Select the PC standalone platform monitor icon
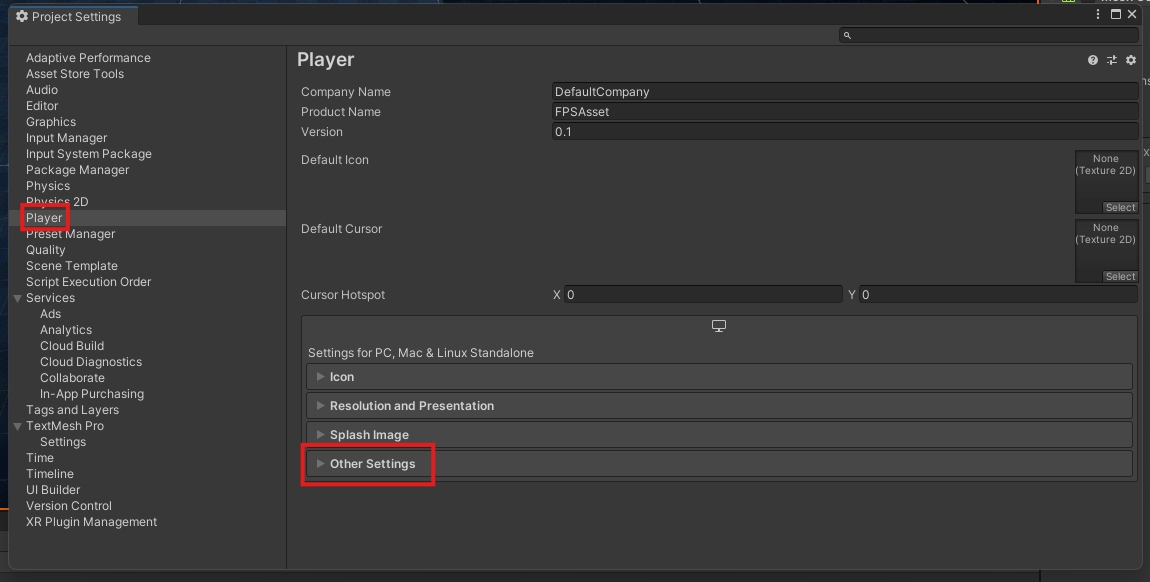Image resolution: width=1150 pixels, height=582 pixels. (x=718, y=326)
